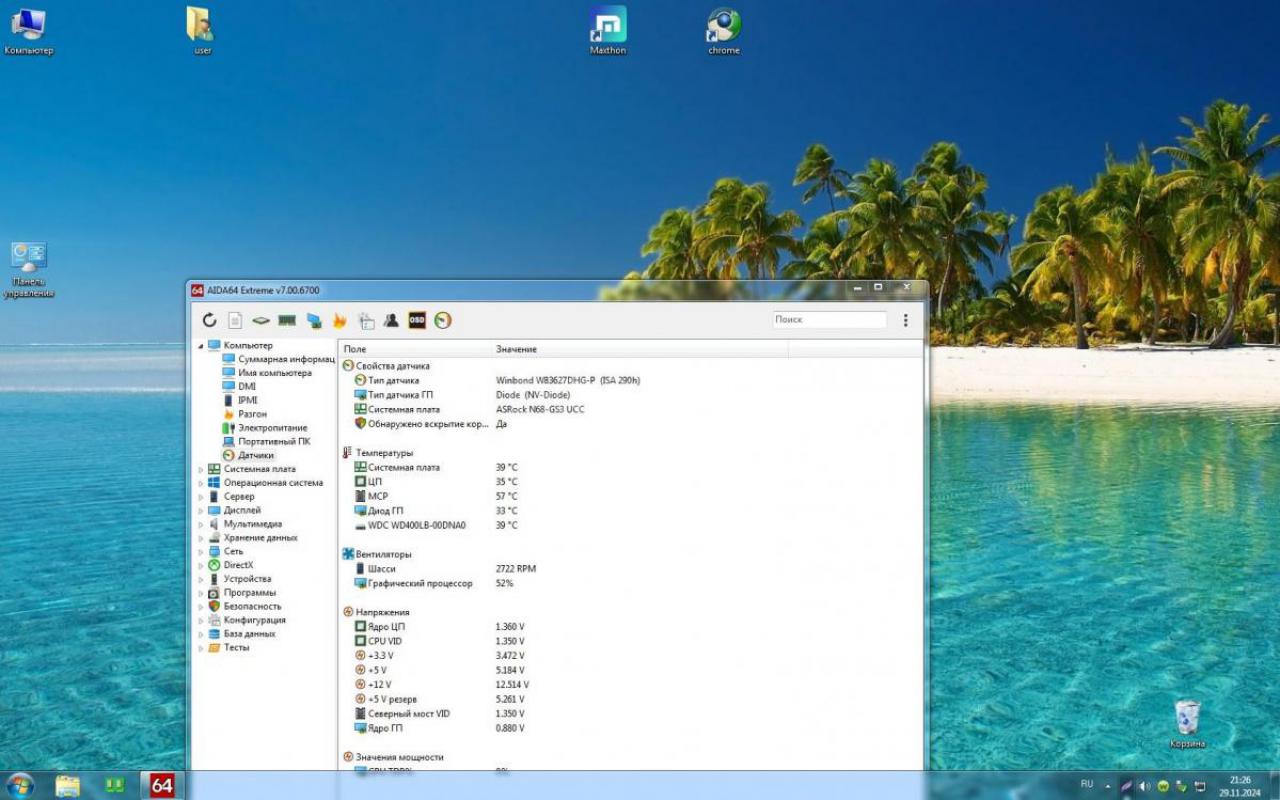Viewport: 1280px width, 800px height.
Task: Launch the flame stability test icon
Action: point(340,320)
